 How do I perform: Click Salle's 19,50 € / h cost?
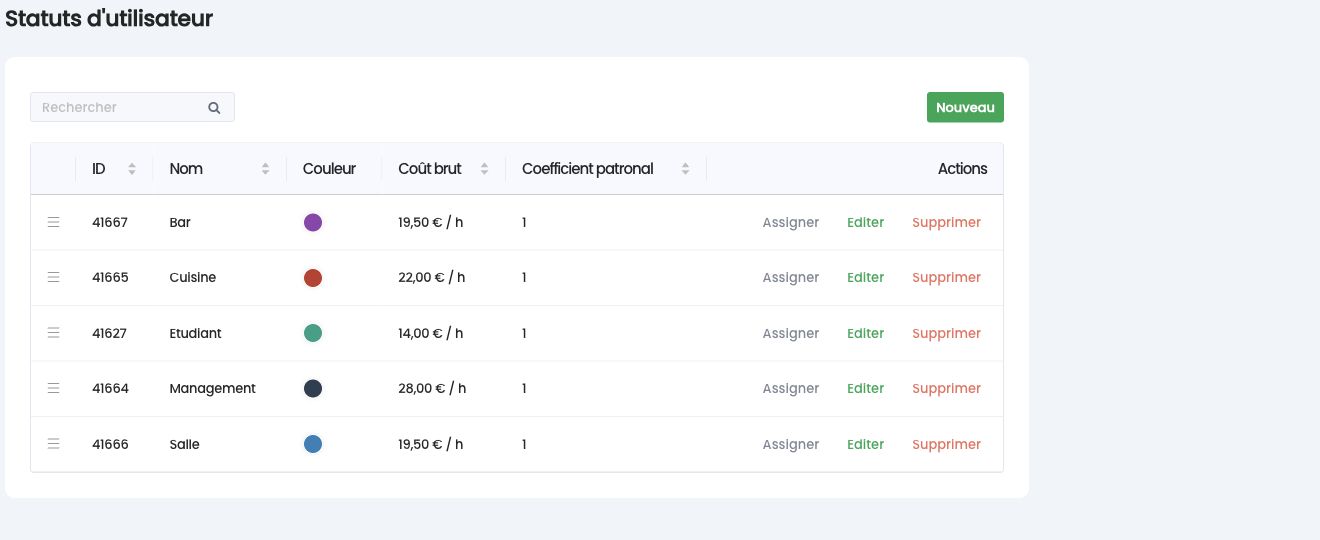pos(431,444)
